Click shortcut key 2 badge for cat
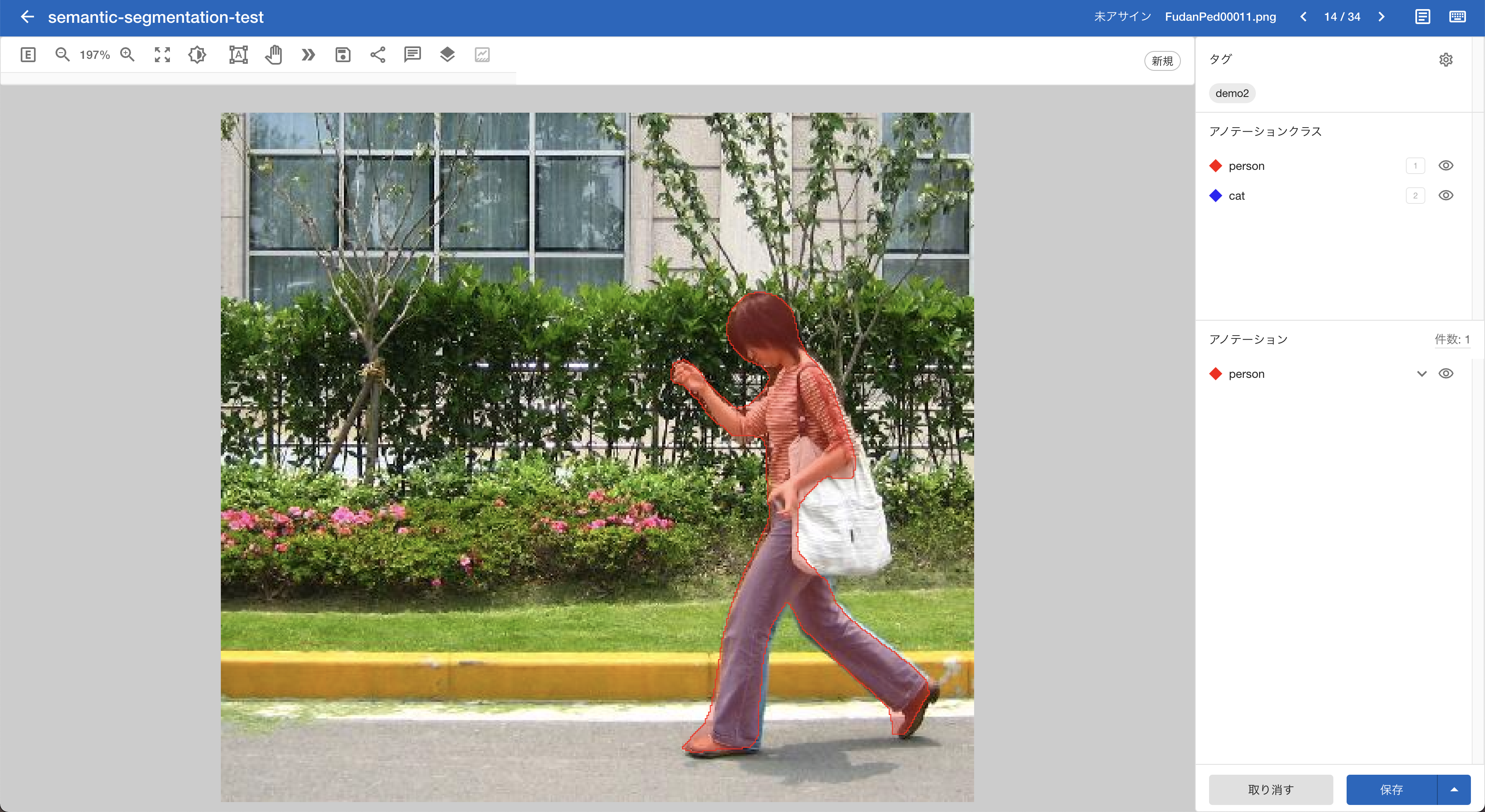 tap(1415, 196)
